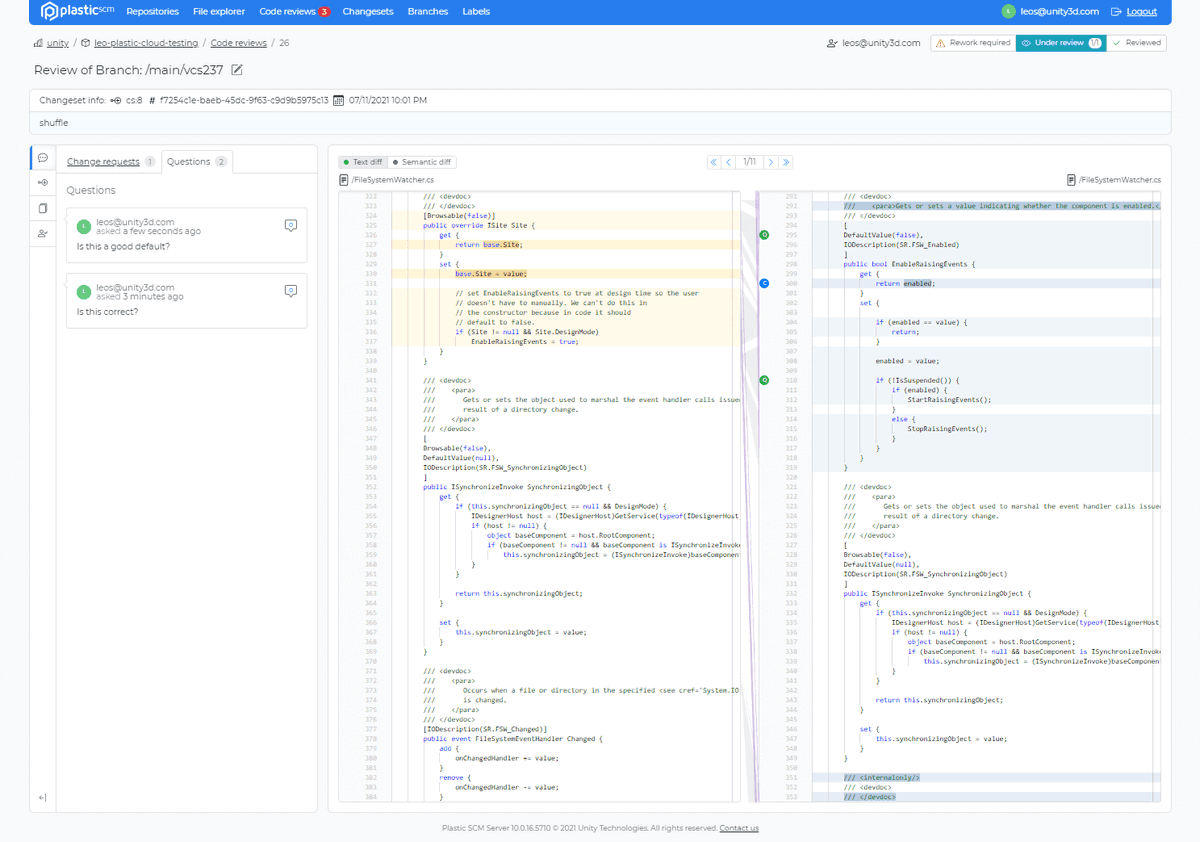This screenshot has height=842, width=1200.
Task: Click the 'Questions' section heading
Action: [91, 190]
